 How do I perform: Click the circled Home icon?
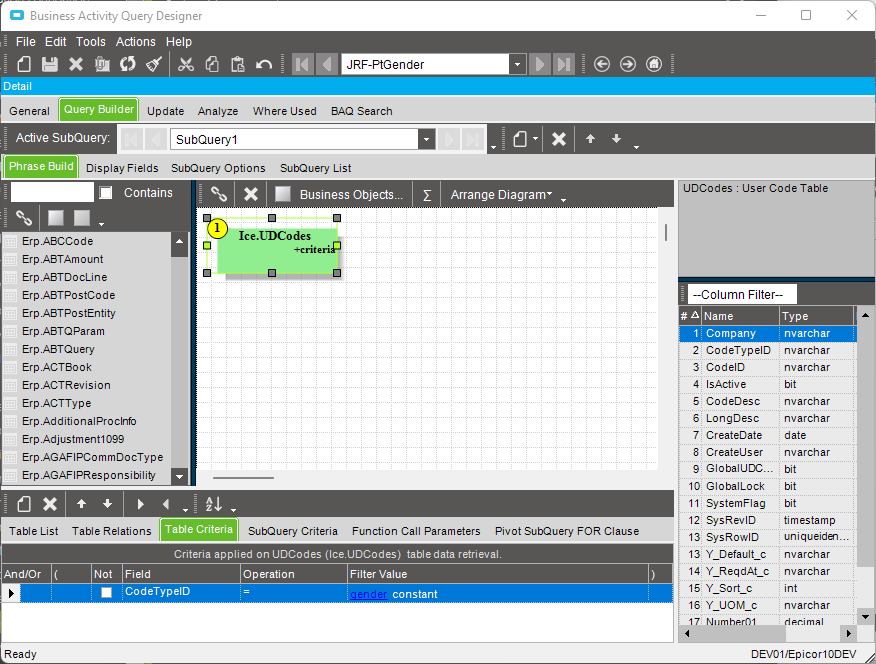(654, 64)
